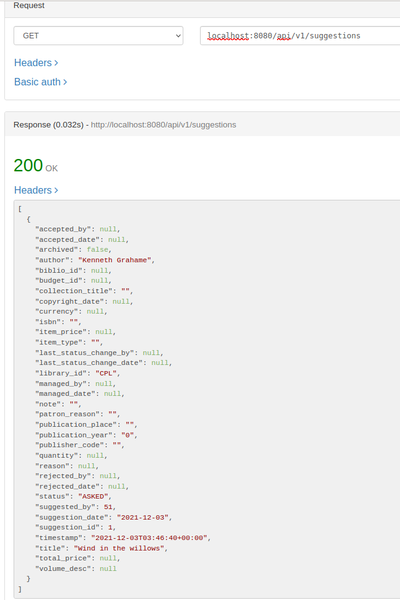Open the response URL link for suggestions

[163, 125]
